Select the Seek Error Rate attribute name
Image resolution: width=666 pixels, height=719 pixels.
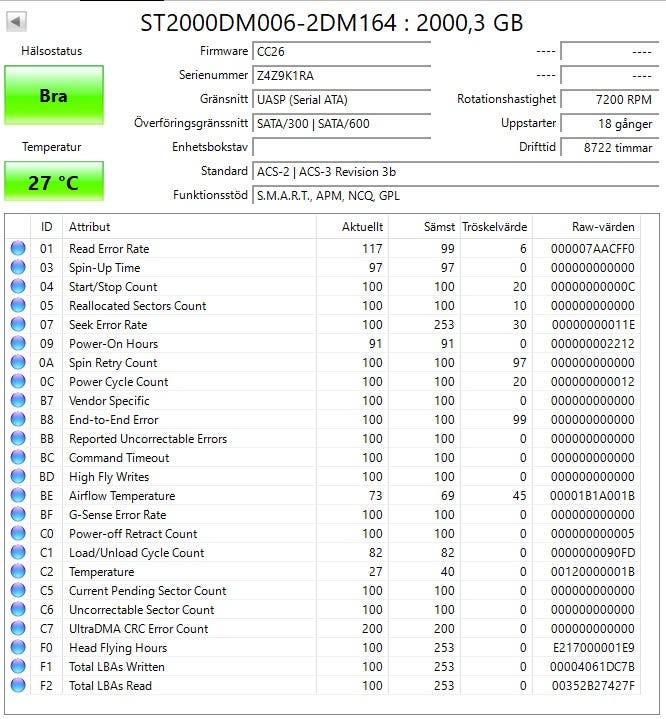[108, 325]
